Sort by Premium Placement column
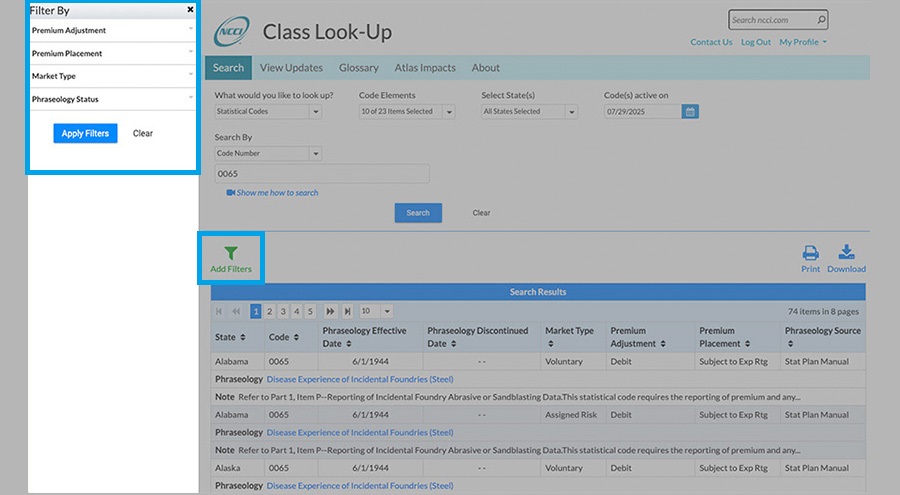The image size is (900, 495). 747,344
